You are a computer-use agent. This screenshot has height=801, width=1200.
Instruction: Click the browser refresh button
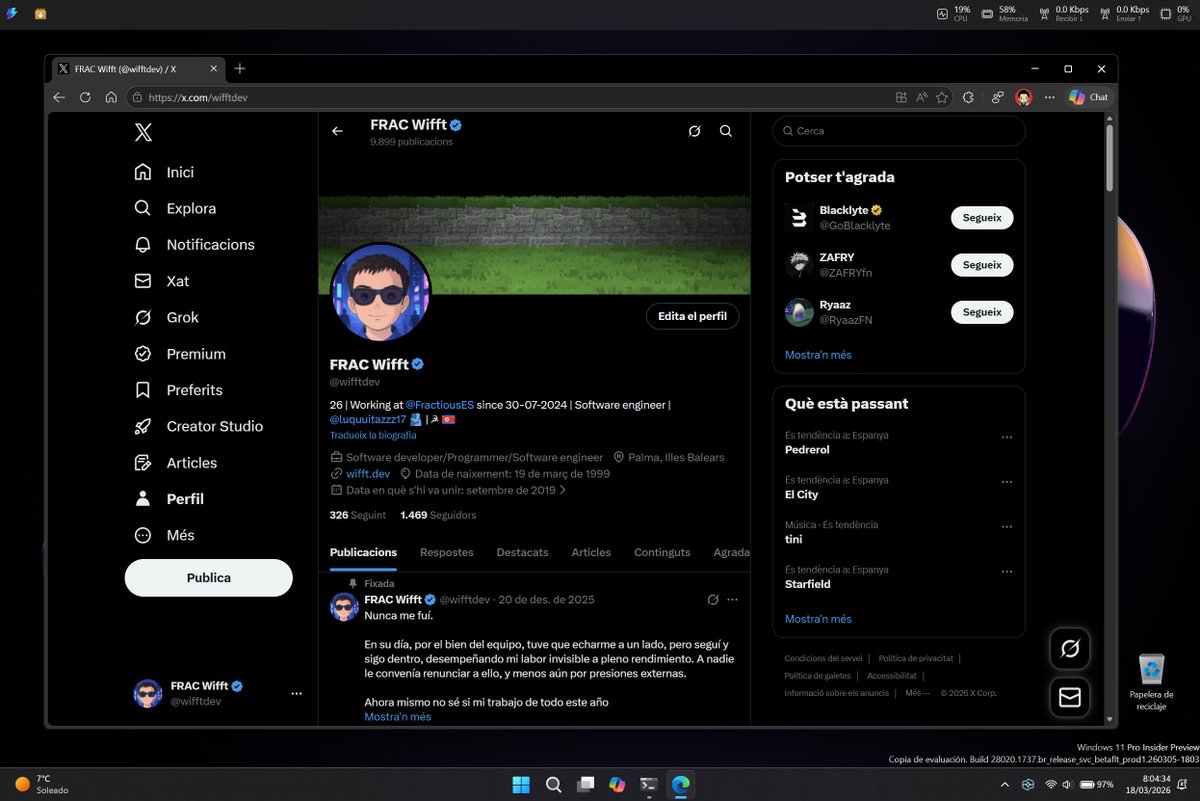(85, 97)
